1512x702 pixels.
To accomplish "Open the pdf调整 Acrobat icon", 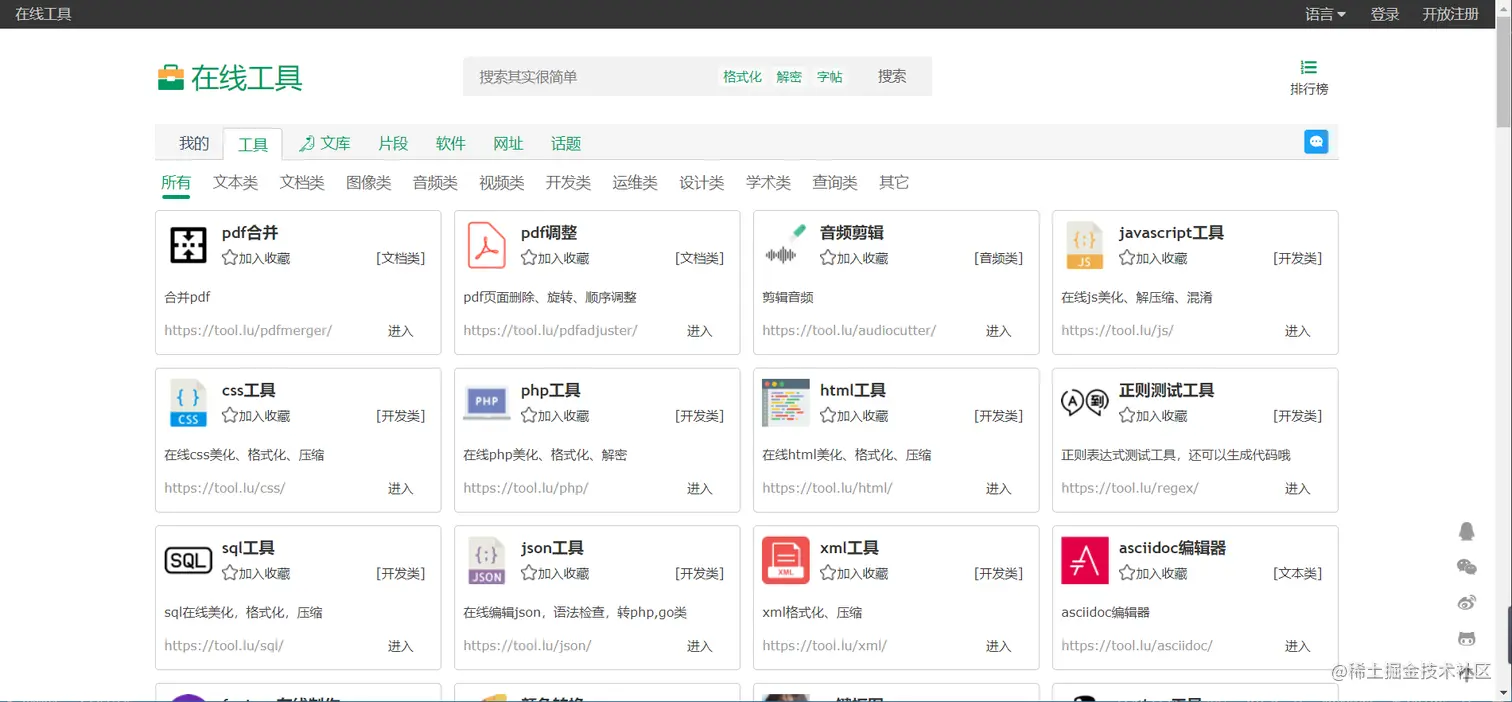I will [487, 245].
